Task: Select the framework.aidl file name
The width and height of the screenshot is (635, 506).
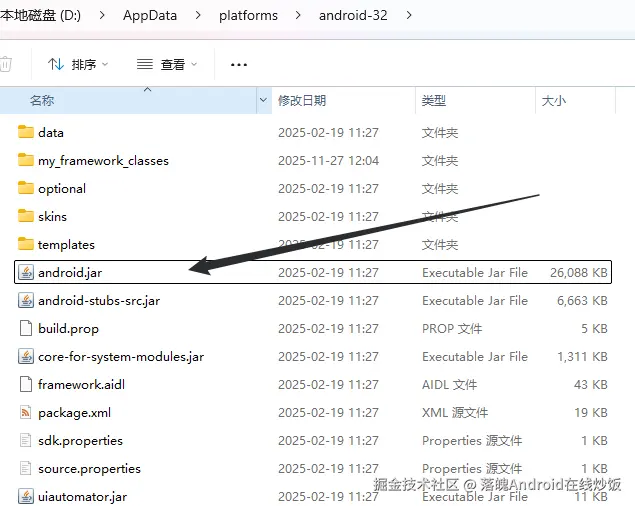Action: click(81, 384)
